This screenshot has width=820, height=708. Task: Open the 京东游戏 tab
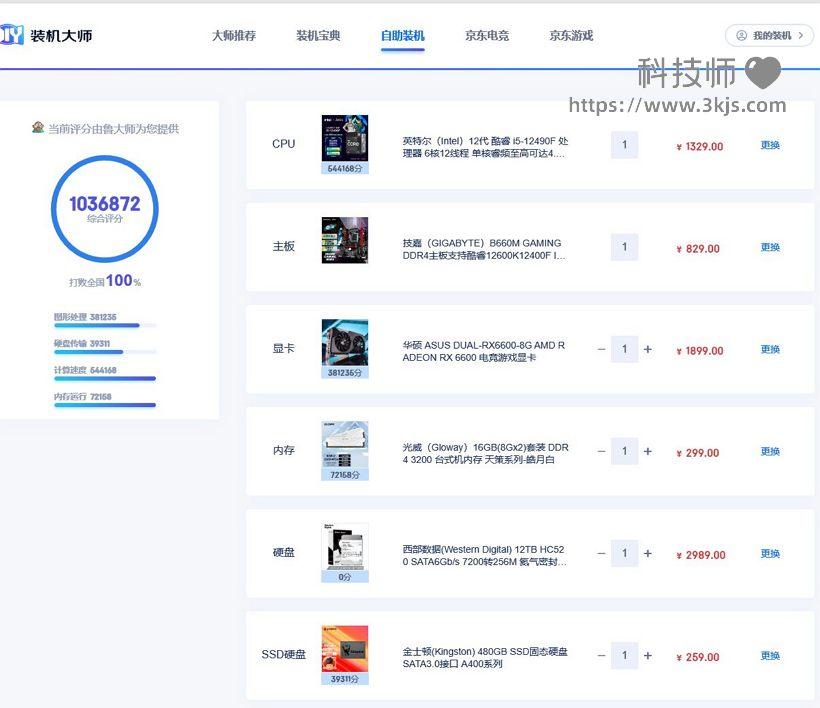tap(571, 36)
